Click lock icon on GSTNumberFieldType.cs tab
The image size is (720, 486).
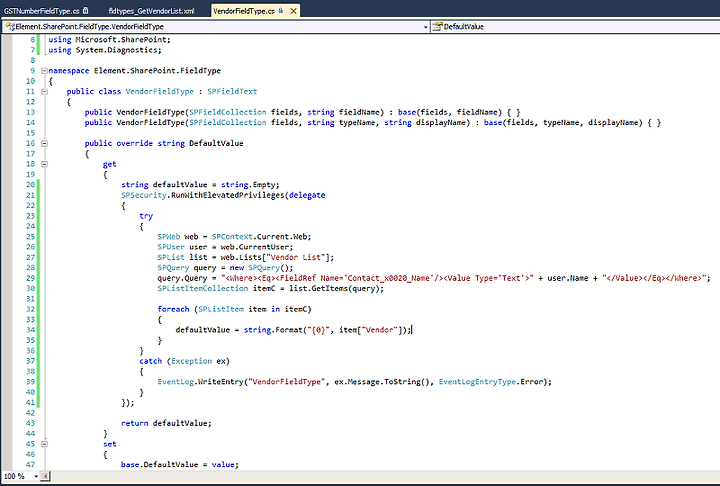[x=85, y=10]
